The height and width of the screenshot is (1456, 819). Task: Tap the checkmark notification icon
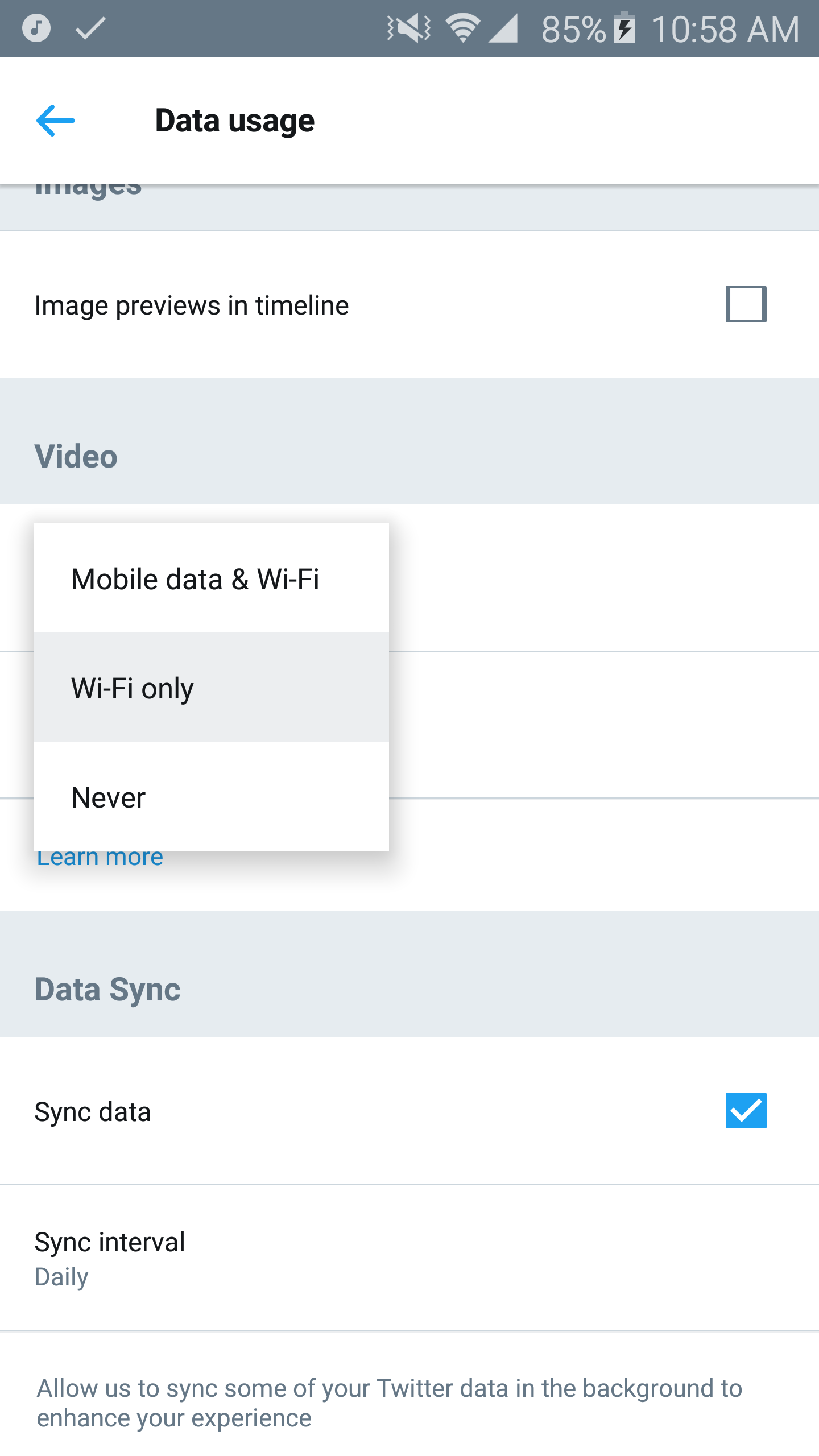pos(90,28)
